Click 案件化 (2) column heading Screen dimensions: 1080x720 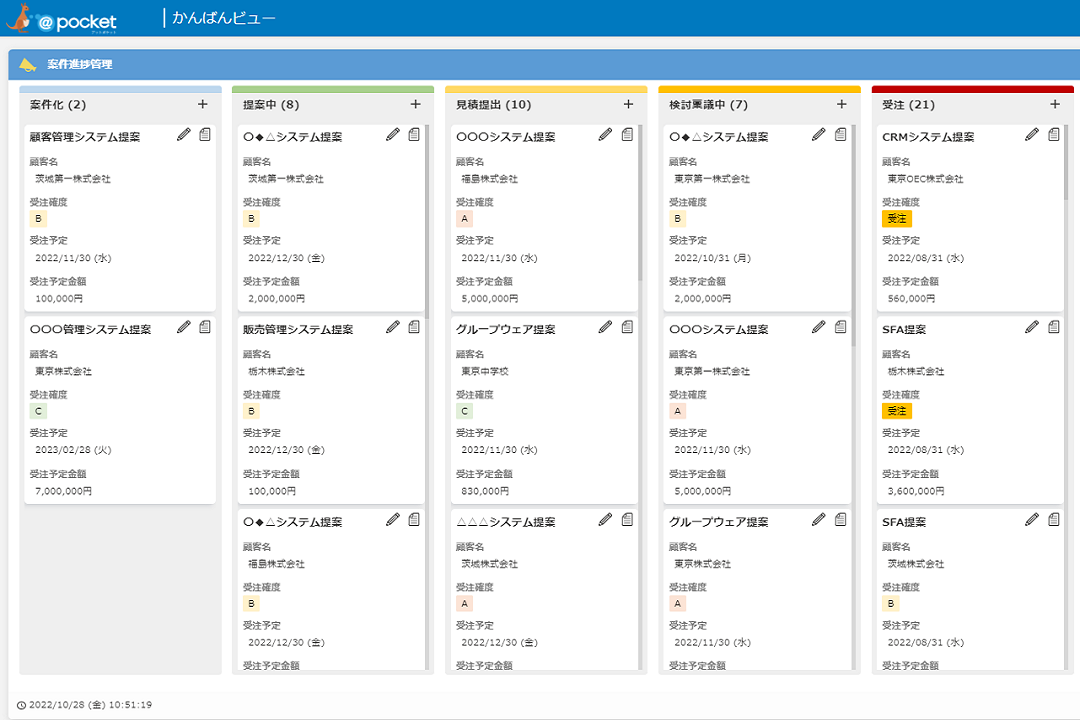tap(58, 105)
